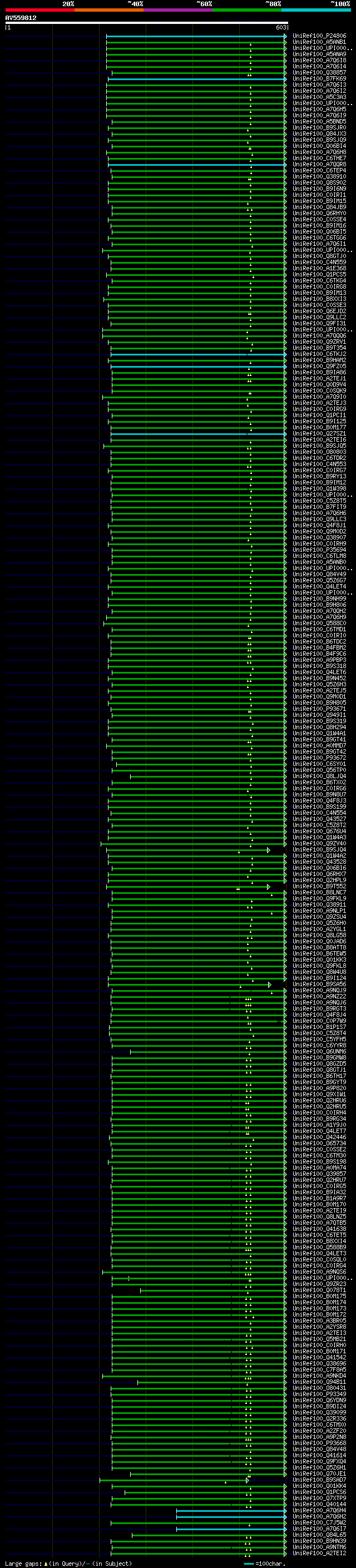Open hit UniRef100_B1P1S7

pyautogui.click(x=319, y=1027)
